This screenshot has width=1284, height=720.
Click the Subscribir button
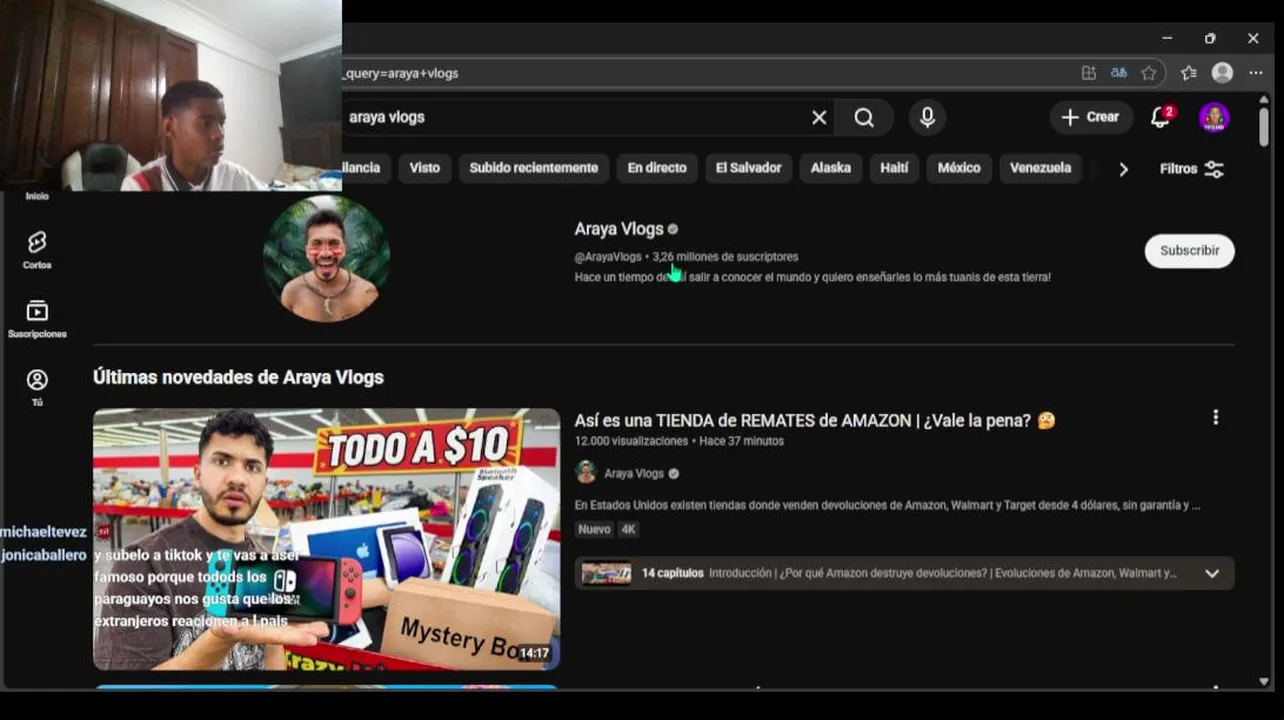point(1189,251)
